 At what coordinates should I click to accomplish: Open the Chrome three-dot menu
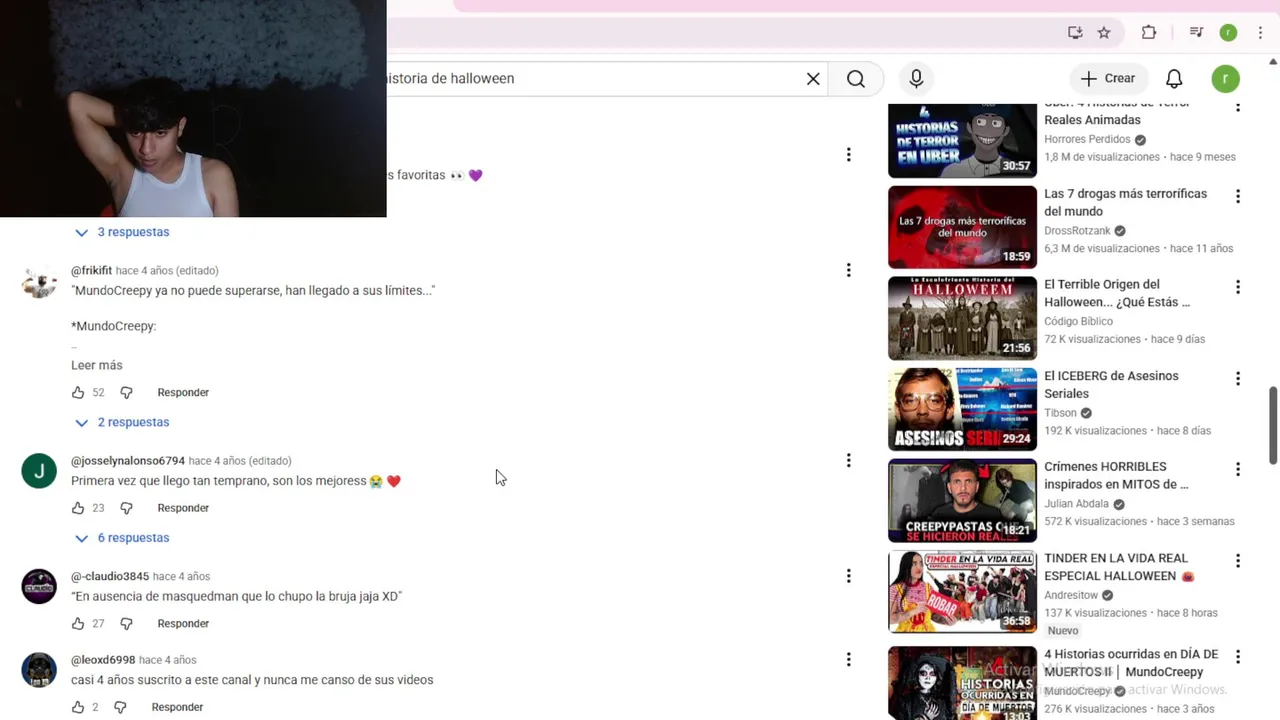[1260, 32]
